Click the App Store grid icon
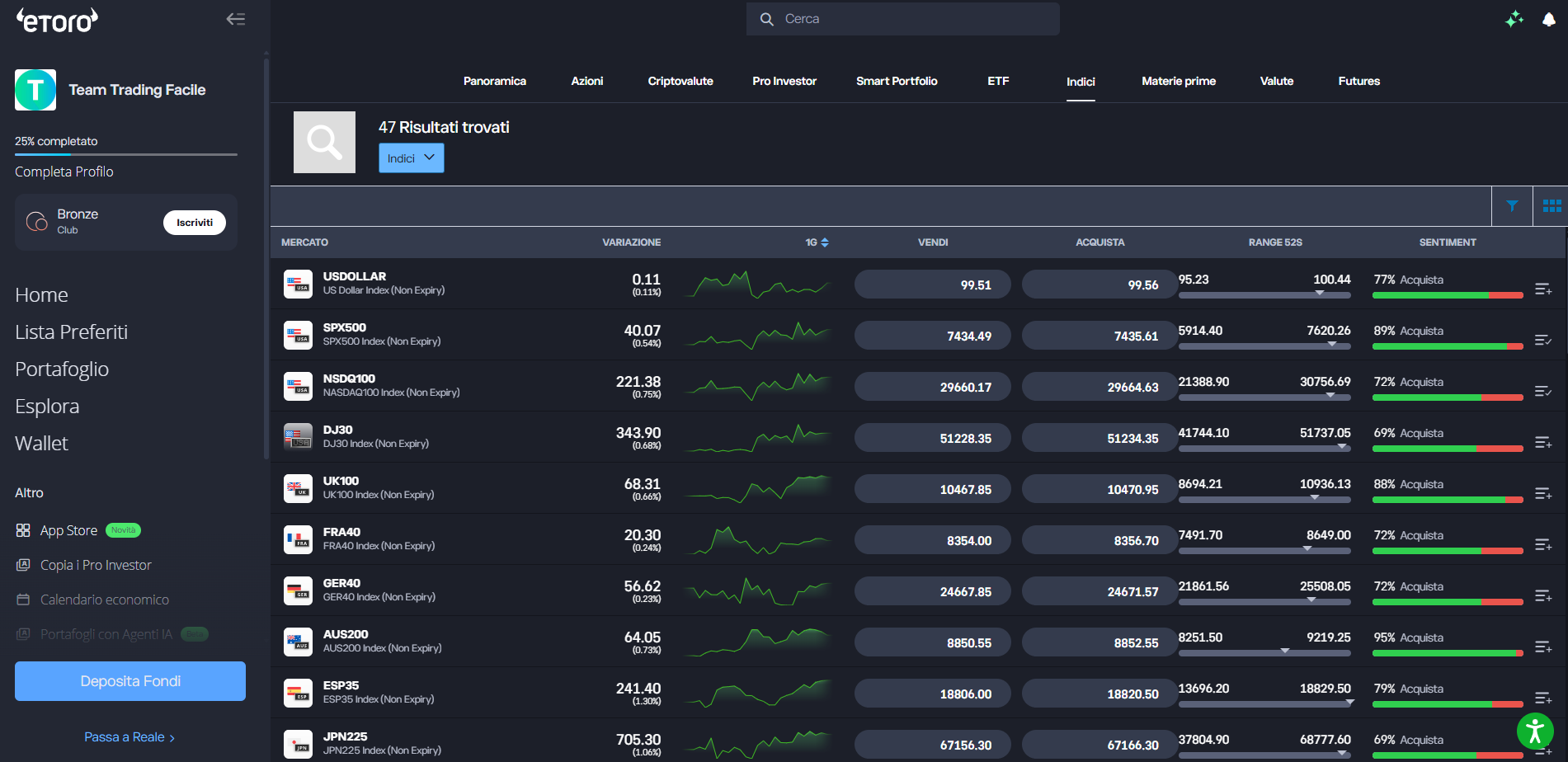The image size is (1568, 762). tap(23, 530)
